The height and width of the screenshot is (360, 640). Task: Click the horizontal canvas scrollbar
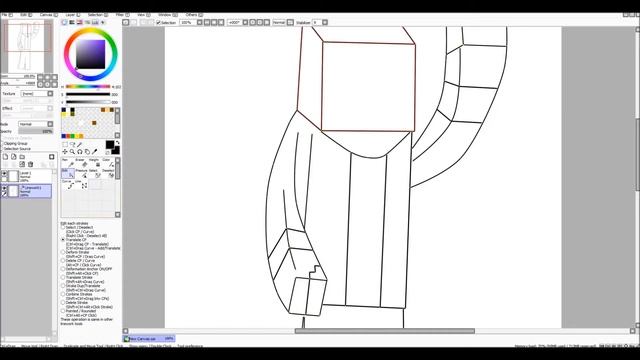[x=384, y=331]
